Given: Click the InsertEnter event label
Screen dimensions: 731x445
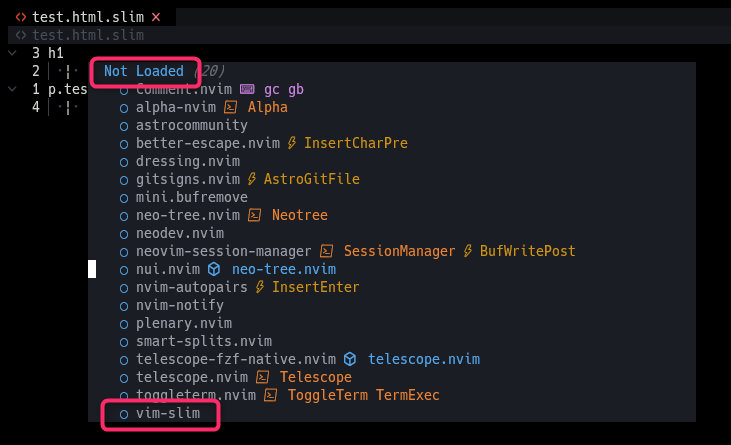Looking at the screenshot, I should (x=316, y=287).
